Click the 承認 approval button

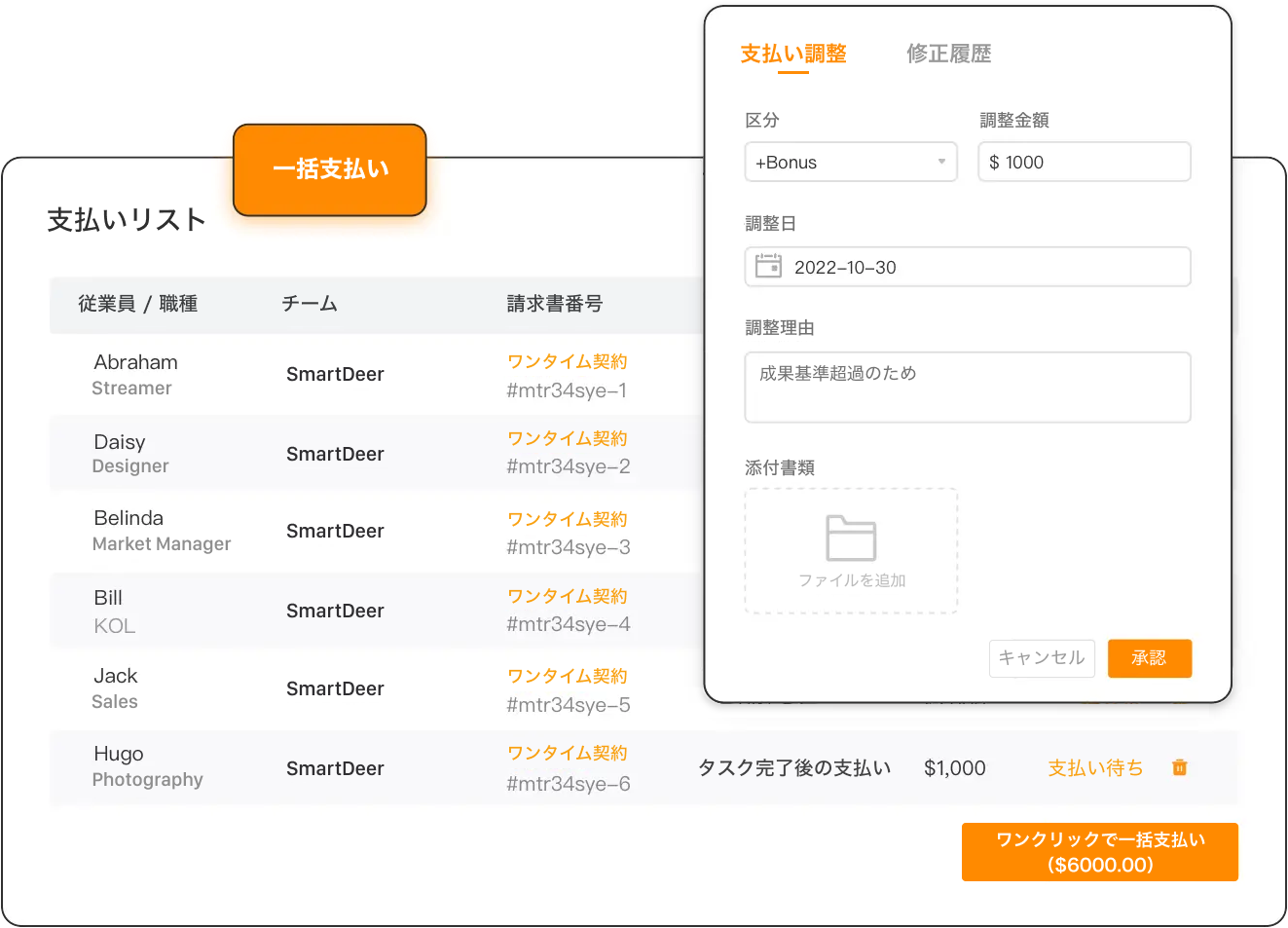pyautogui.click(x=1150, y=658)
